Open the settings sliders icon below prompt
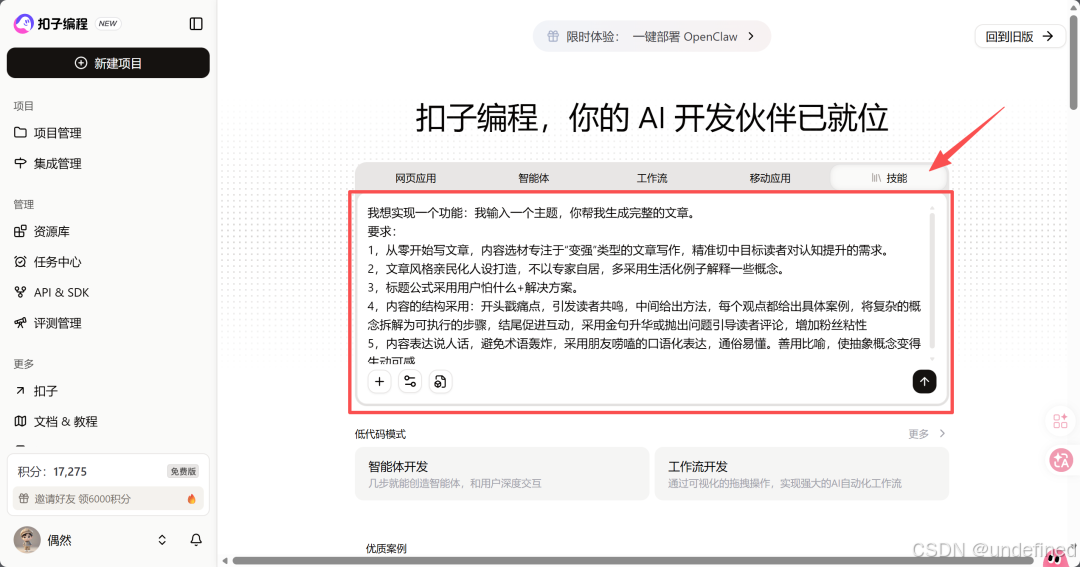This screenshot has height=567, width=1080. (x=410, y=382)
